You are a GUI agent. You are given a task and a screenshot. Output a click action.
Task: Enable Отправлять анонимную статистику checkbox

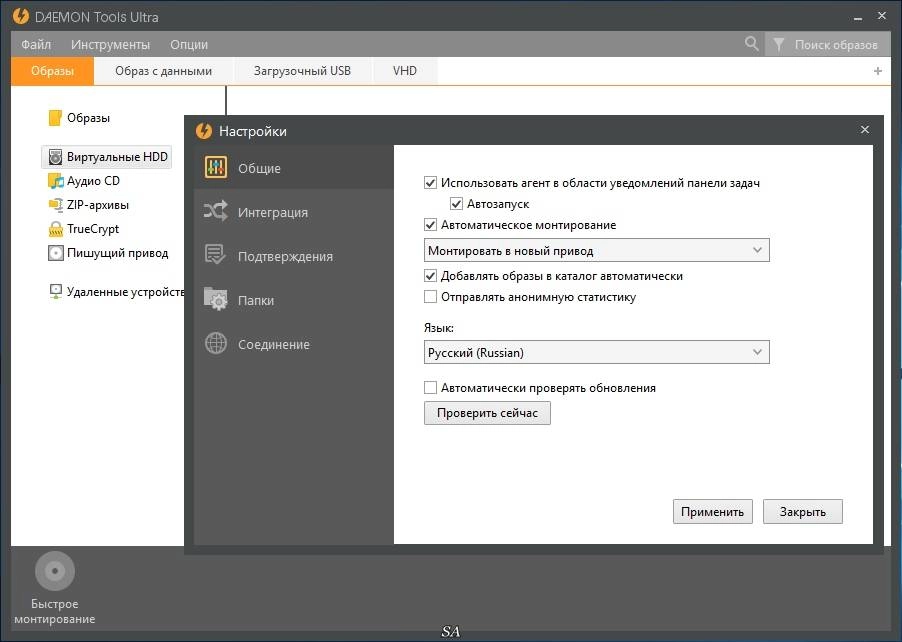(x=430, y=297)
